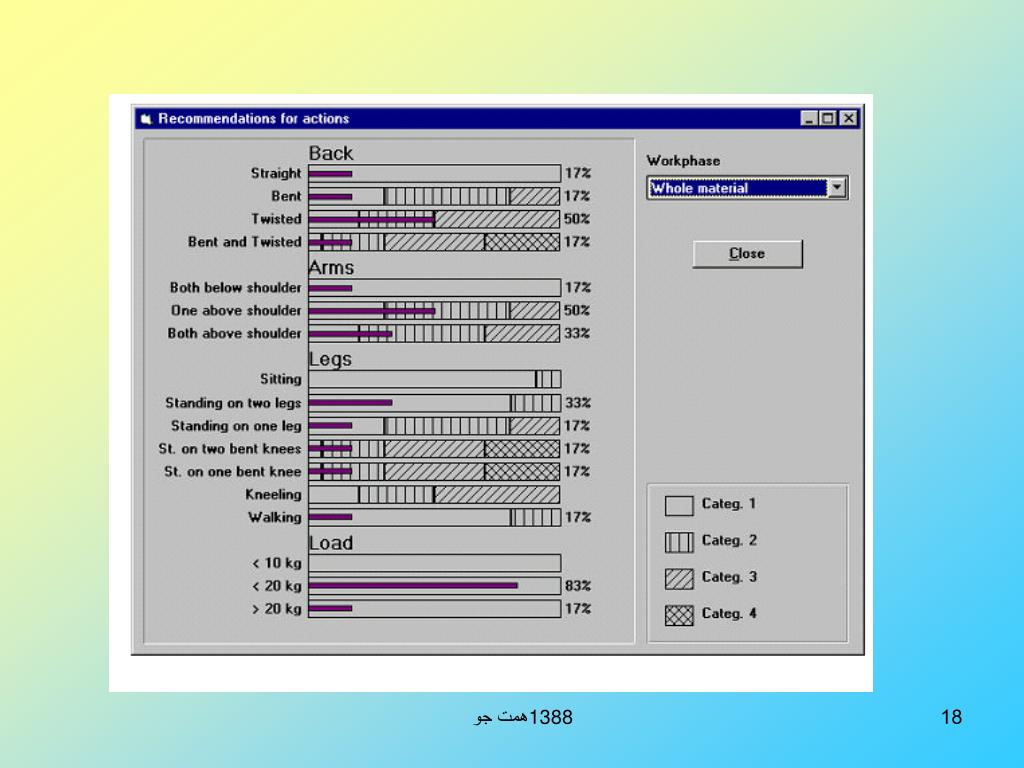
Task: Minimize the Recommendations for actions window
Action: 808,118
